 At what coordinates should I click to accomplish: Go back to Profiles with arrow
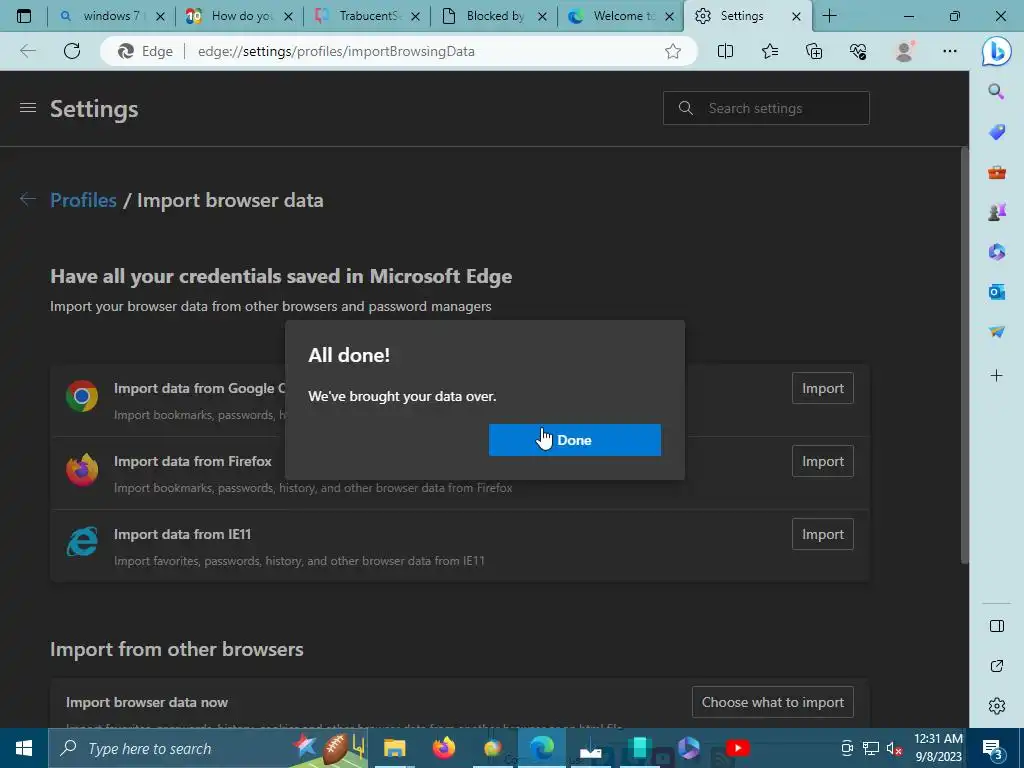27,199
